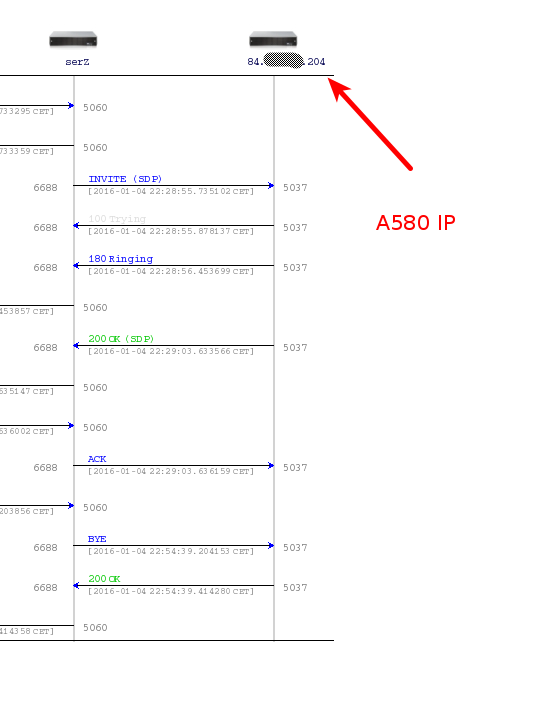Click the serZ server host icon
Viewport: 558px width, 701px height.
click(x=73, y=39)
